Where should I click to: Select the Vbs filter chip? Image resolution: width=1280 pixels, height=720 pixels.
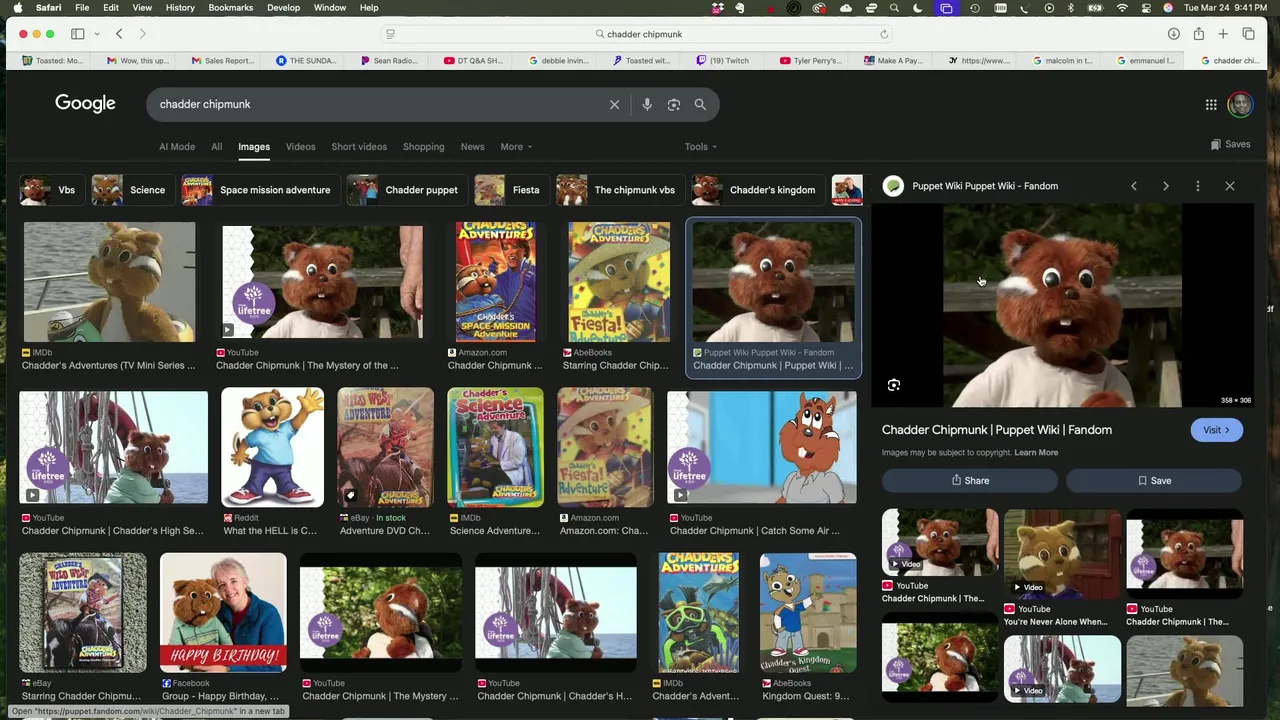click(50, 190)
